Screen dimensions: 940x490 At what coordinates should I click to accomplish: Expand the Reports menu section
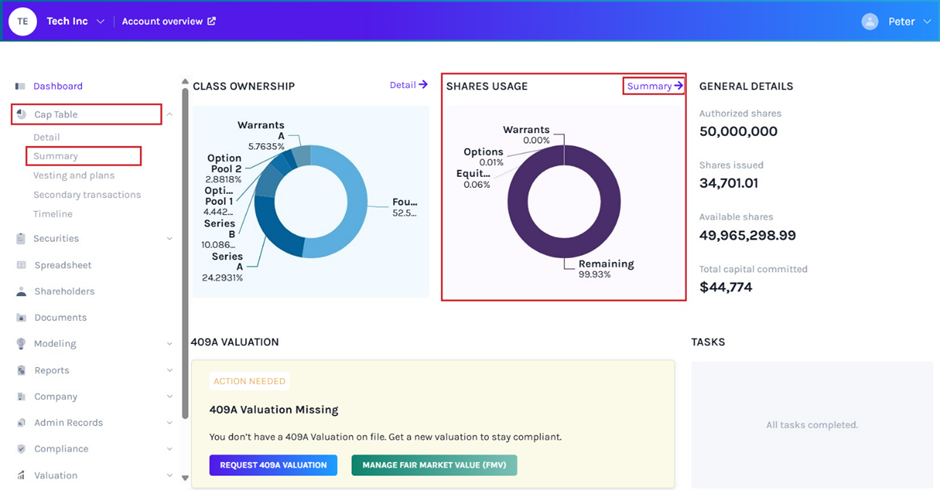169,371
